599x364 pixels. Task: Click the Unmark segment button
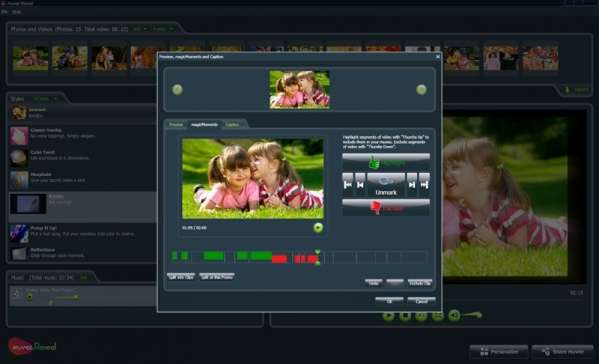pyautogui.click(x=386, y=185)
